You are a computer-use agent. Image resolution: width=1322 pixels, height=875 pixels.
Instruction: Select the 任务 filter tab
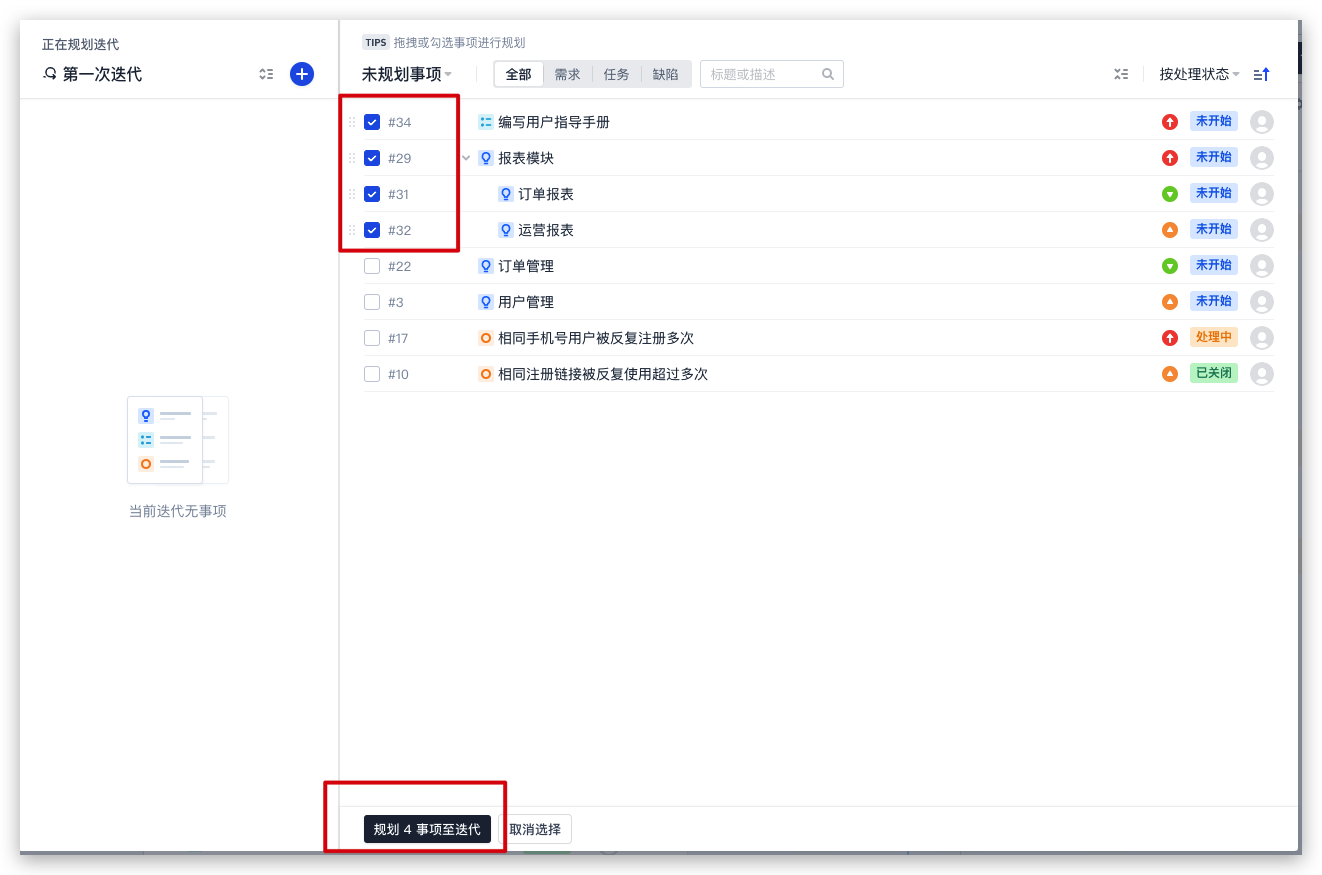(x=617, y=74)
